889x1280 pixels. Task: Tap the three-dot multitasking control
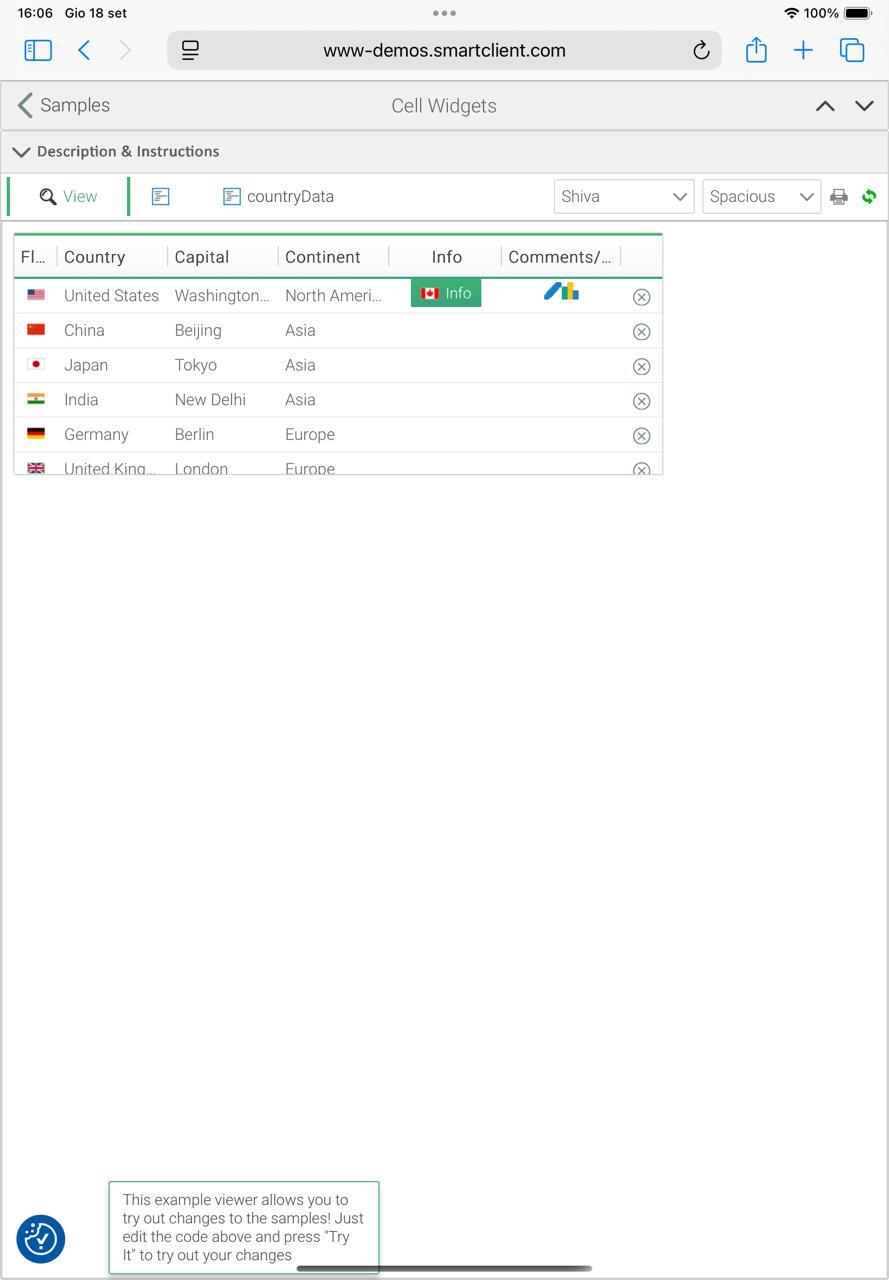click(x=444, y=13)
